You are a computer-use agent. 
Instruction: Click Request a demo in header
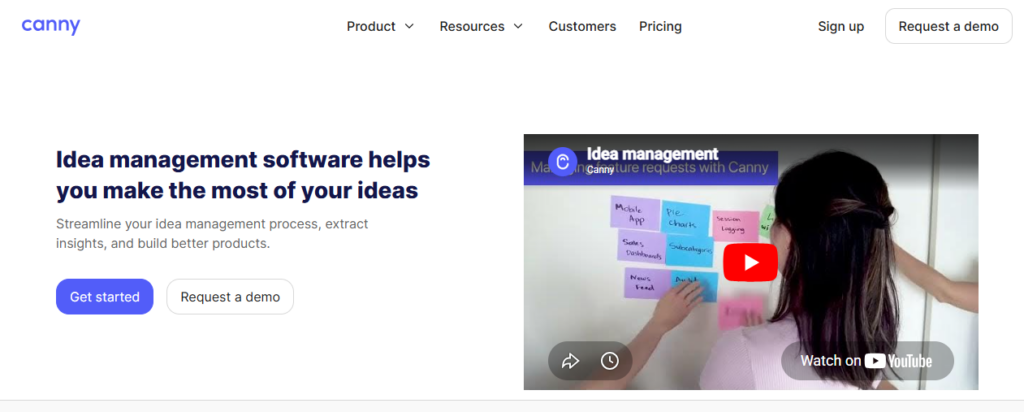pyautogui.click(x=948, y=26)
